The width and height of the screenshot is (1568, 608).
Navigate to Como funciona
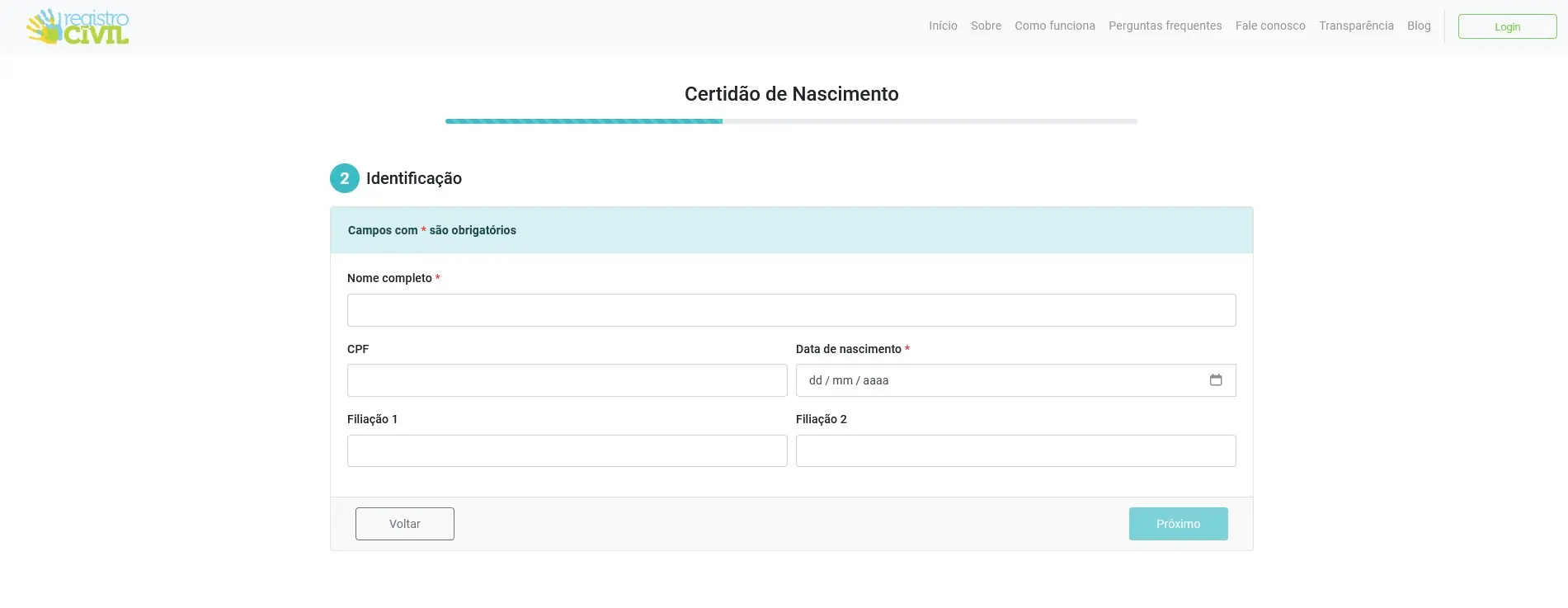1054,26
